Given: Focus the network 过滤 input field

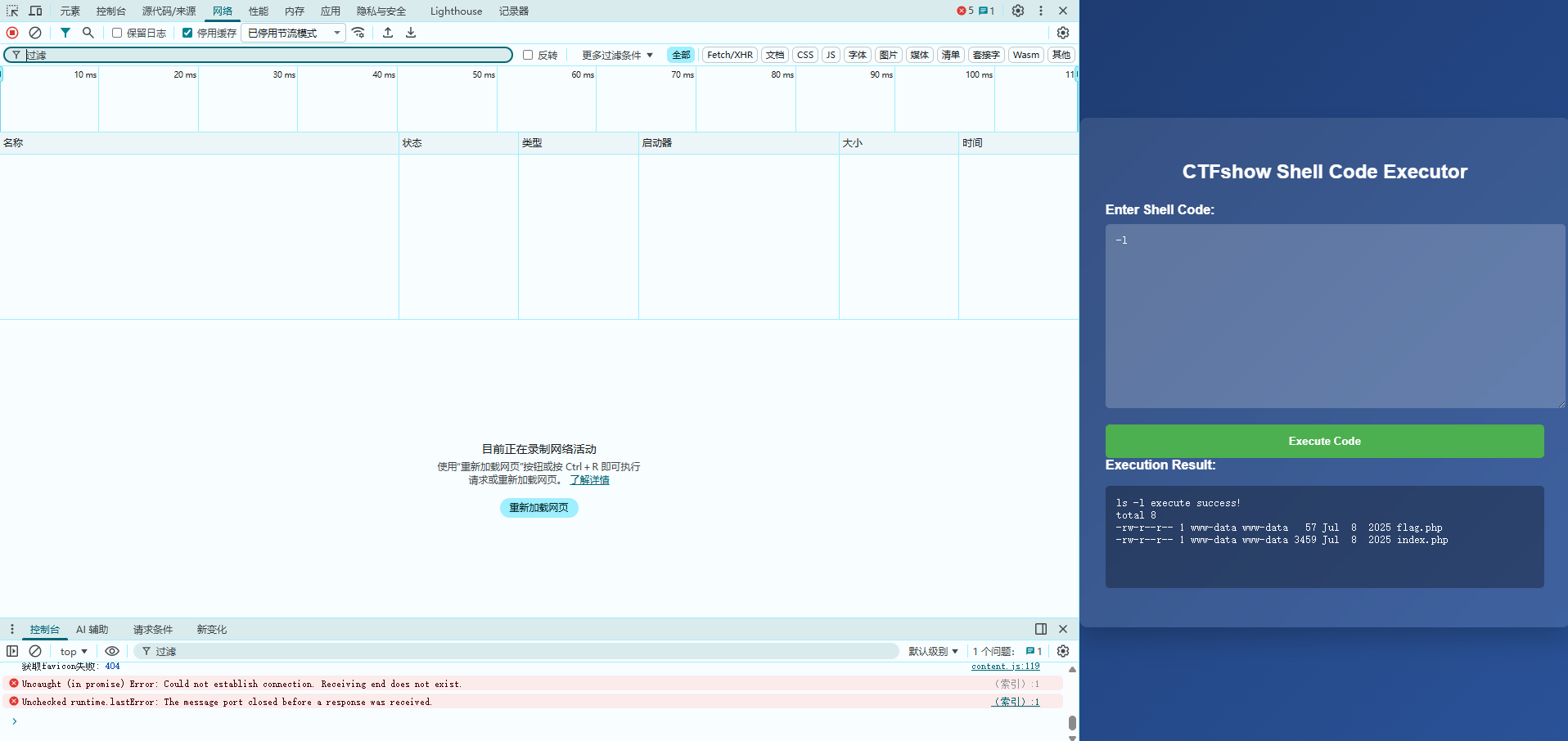Looking at the screenshot, I should click(x=259, y=55).
